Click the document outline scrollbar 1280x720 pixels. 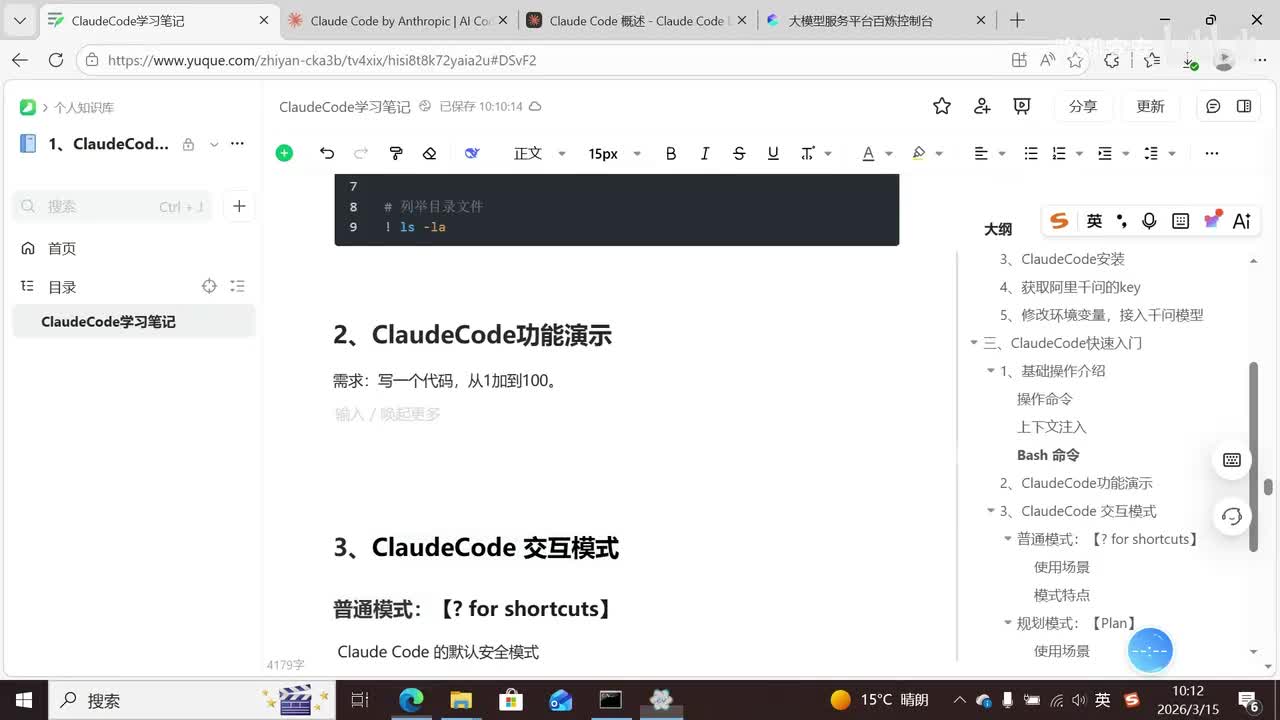tap(1254, 455)
